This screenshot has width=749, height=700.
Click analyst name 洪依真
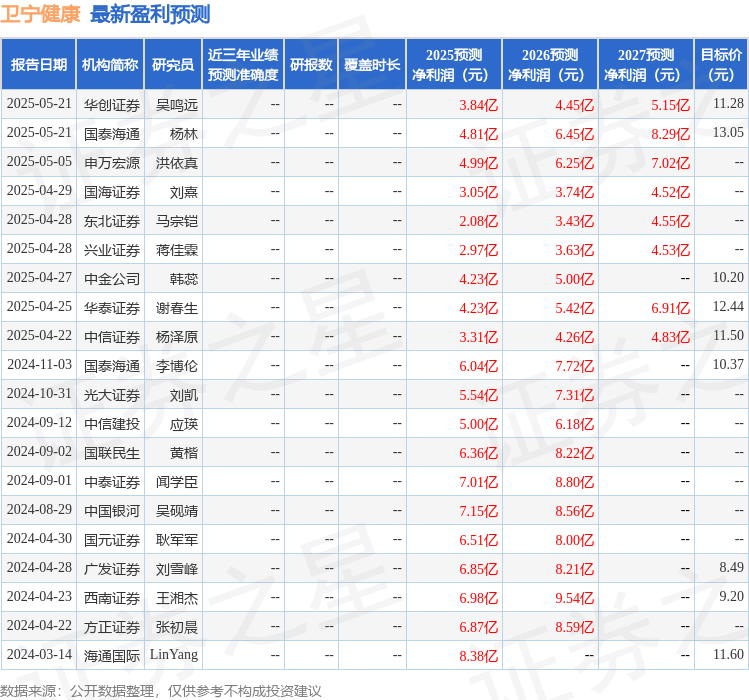(177, 162)
